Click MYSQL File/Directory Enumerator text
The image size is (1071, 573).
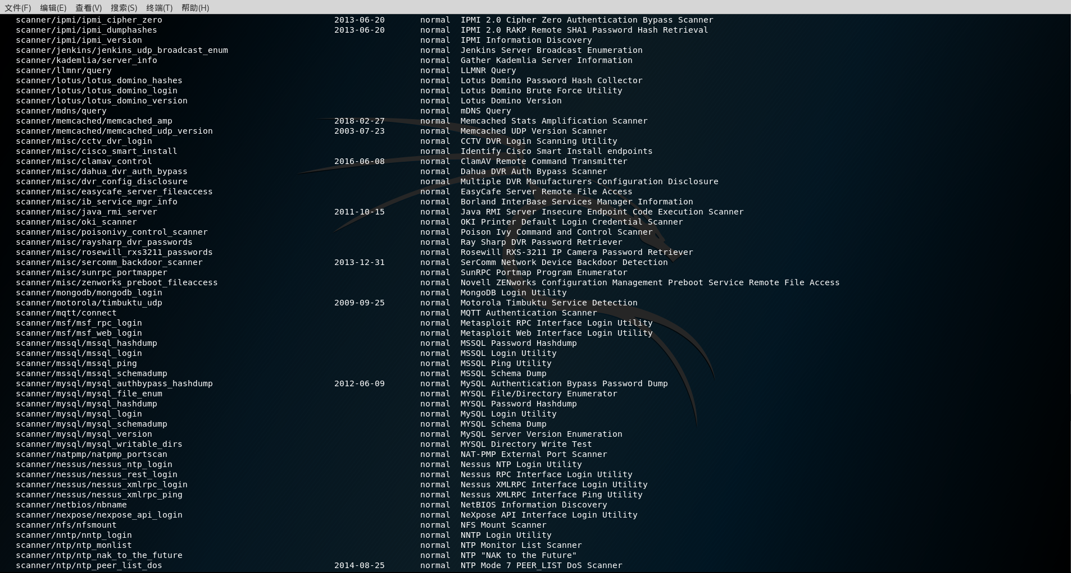coord(539,393)
